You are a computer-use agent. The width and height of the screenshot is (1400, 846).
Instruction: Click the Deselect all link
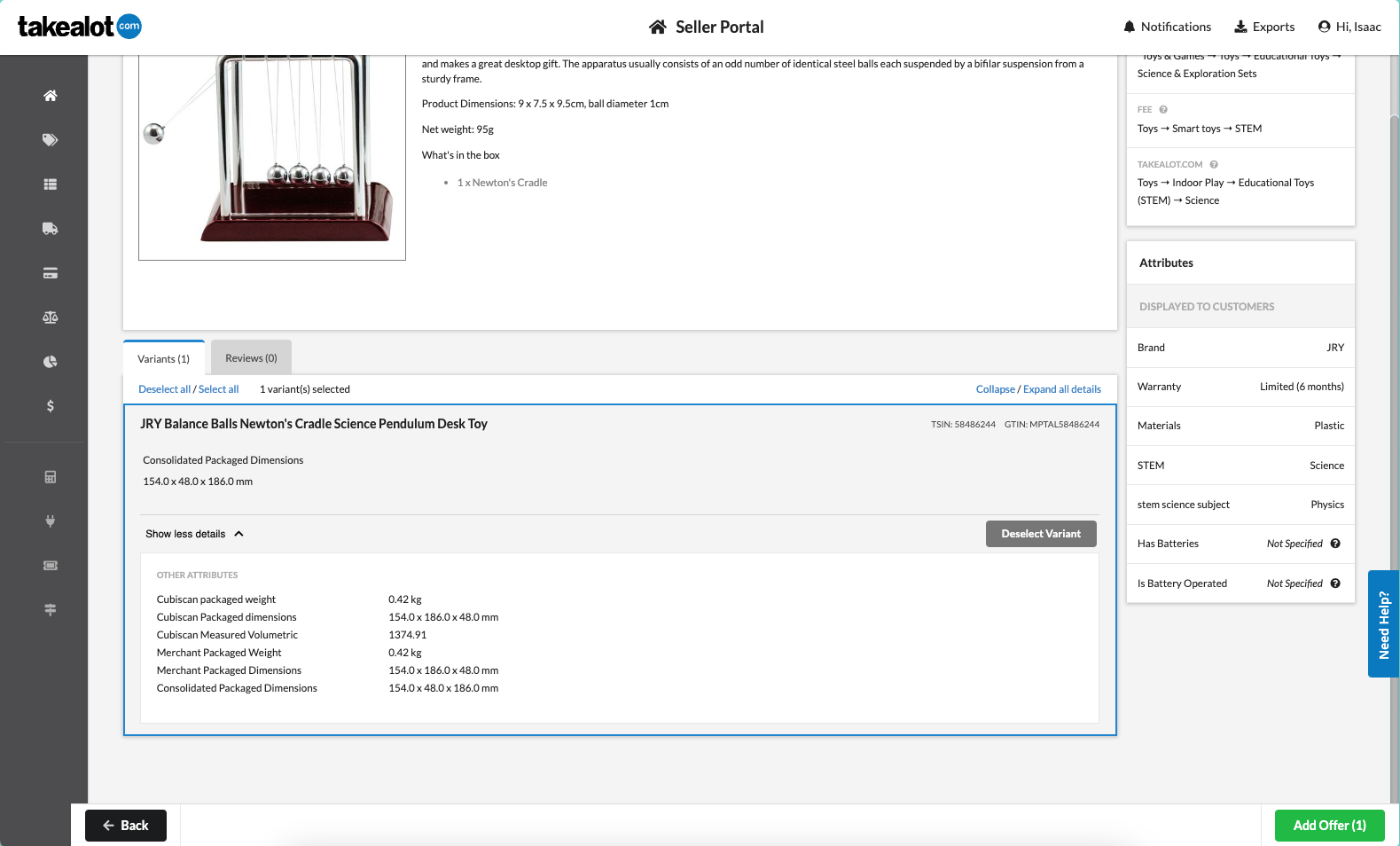[x=164, y=389]
